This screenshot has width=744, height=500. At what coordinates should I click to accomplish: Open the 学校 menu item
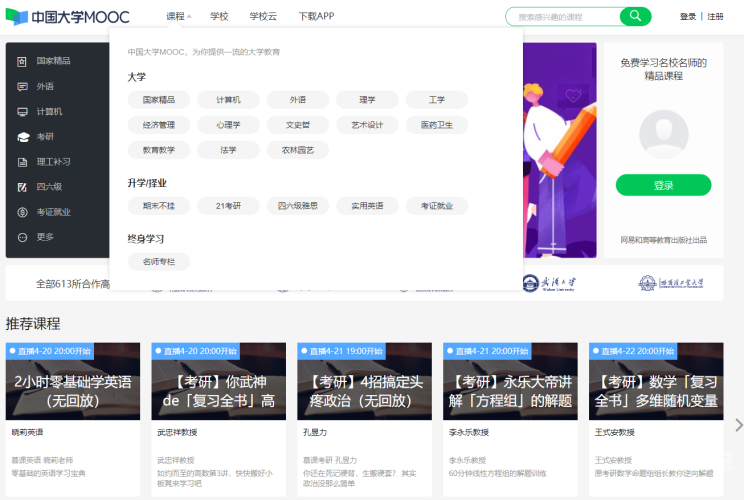click(x=219, y=17)
